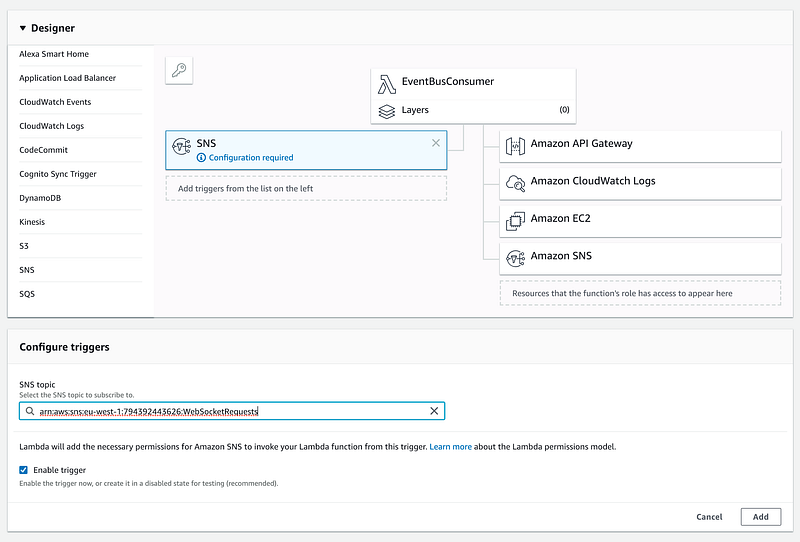This screenshot has height=542, width=800.
Task: Click the Designer heading text
Action: tap(53, 28)
